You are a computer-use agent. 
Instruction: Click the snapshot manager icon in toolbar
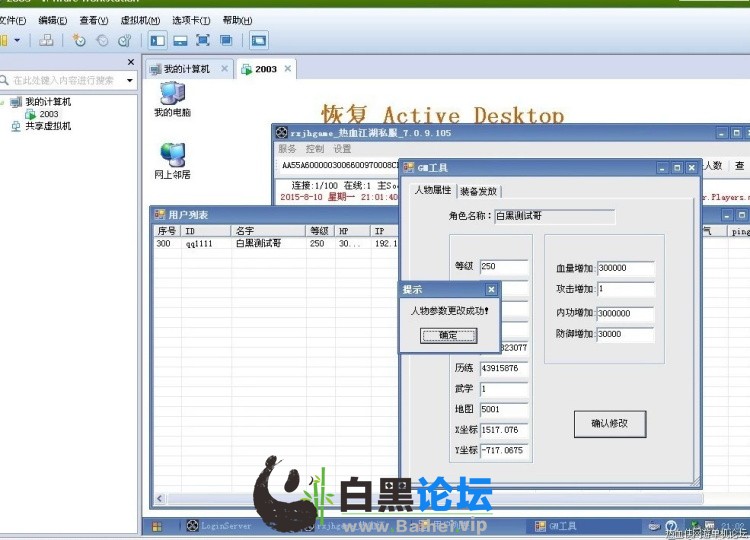coord(124,41)
